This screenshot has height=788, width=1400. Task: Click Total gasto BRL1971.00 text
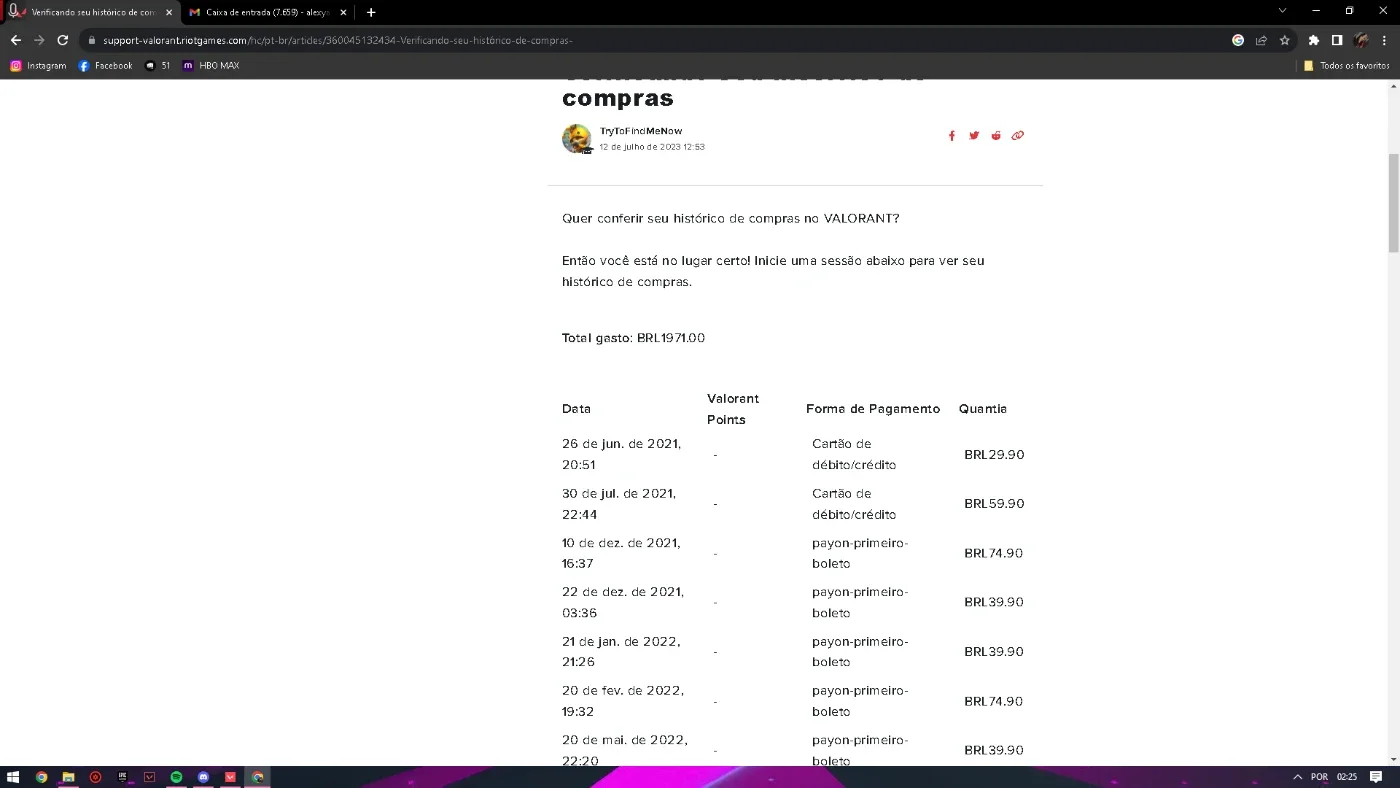pyautogui.click(x=633, y=338)
